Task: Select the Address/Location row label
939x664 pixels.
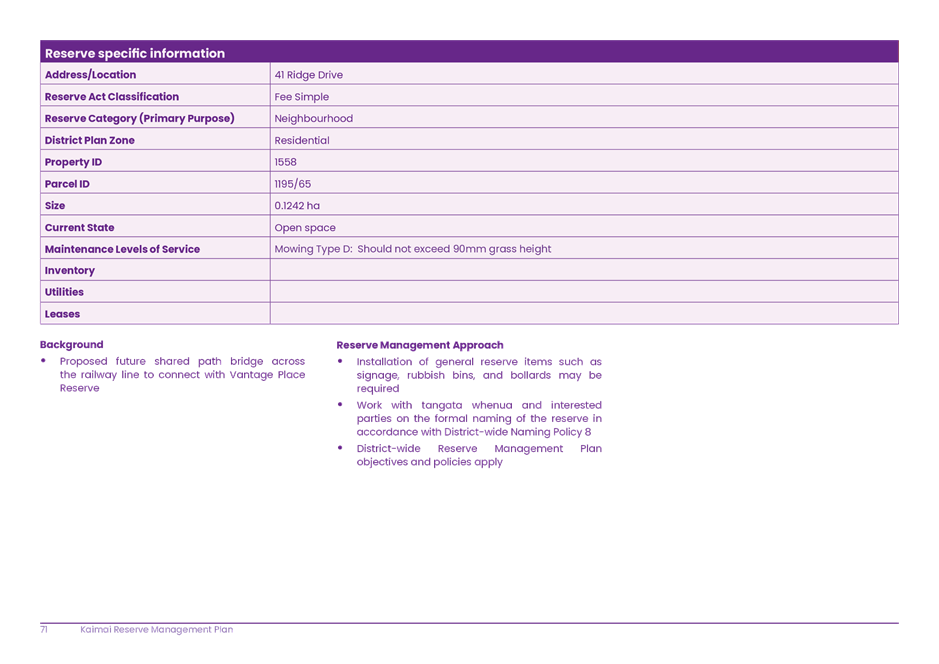Action: pos(90,74)
